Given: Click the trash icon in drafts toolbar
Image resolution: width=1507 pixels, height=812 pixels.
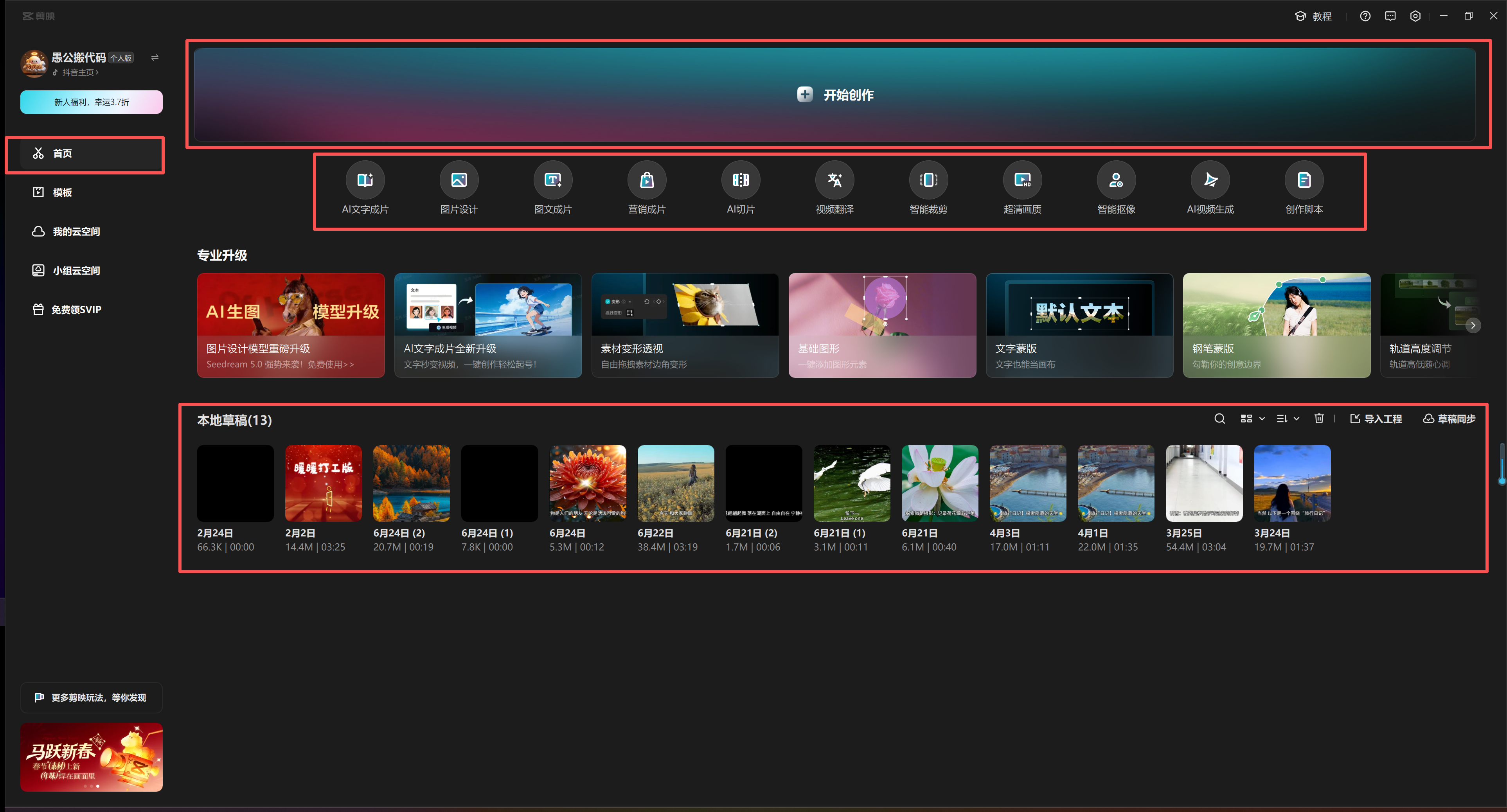Looking at the screenshot, I should pyautogui.click(x=1318, y=419).
